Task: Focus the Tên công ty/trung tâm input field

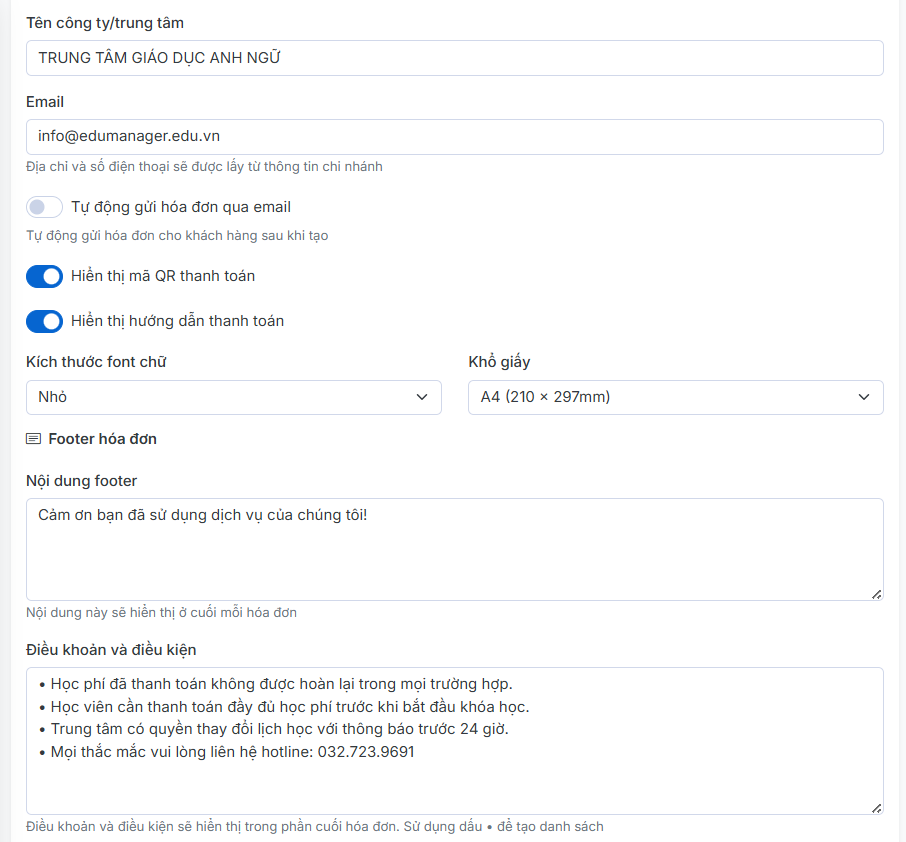Action: [x=454, y=58]
